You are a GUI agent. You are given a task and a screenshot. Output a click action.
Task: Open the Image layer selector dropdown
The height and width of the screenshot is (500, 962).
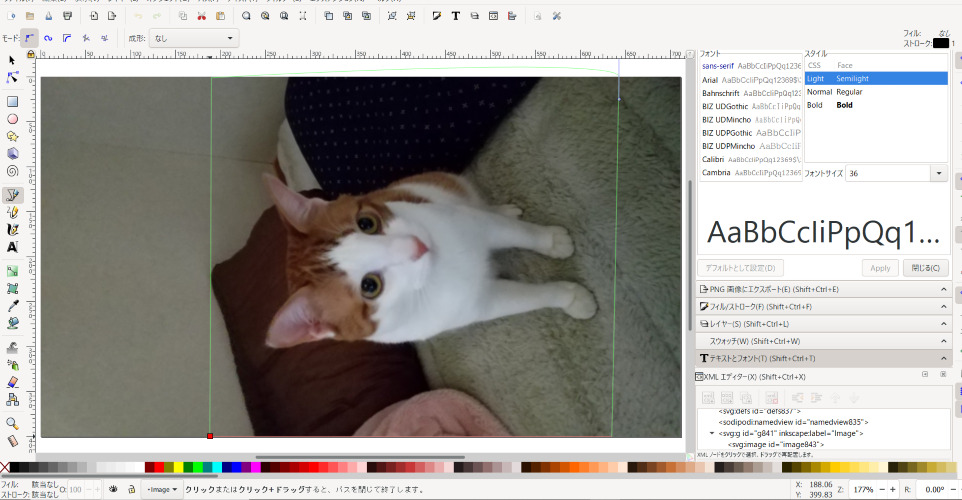tap(162, 490)
